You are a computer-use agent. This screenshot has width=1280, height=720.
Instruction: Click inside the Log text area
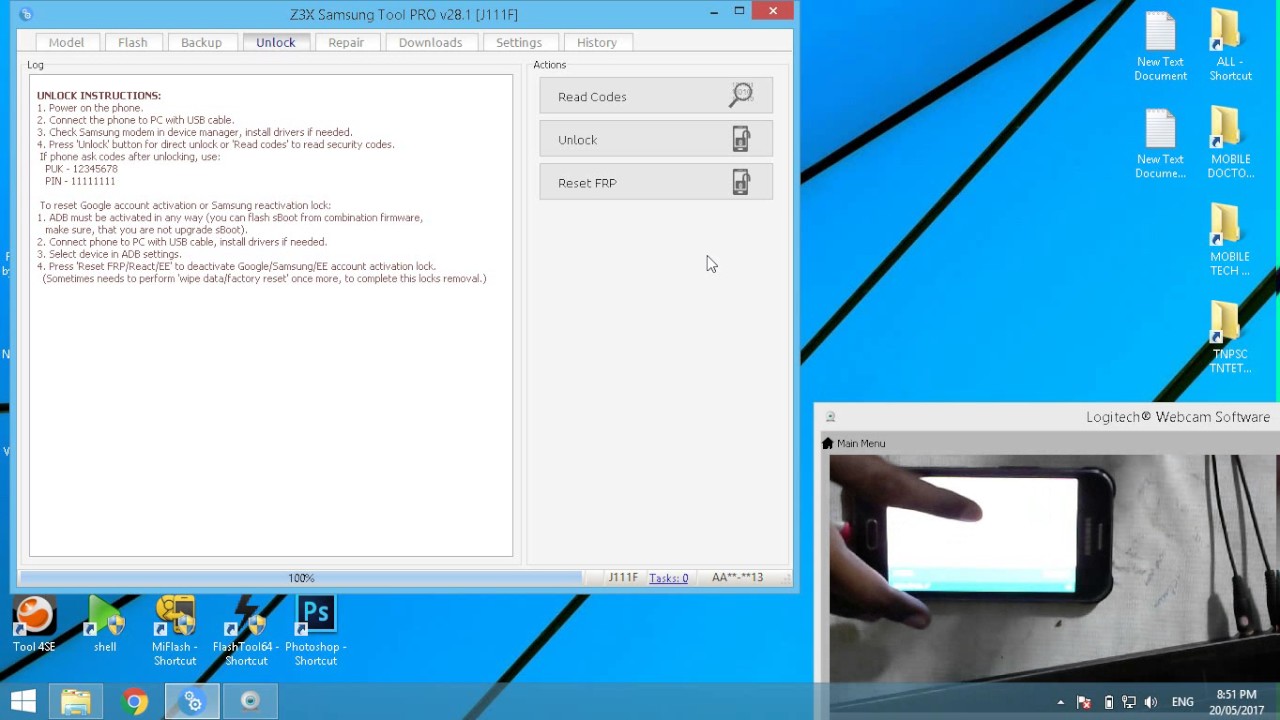[271, 315]
